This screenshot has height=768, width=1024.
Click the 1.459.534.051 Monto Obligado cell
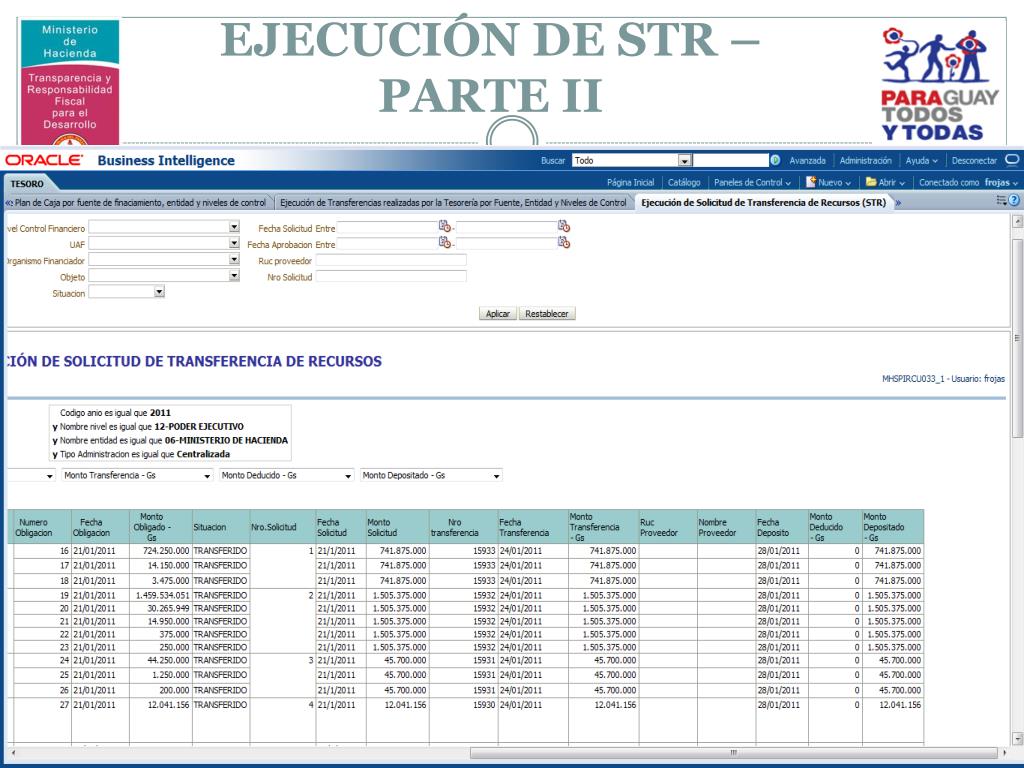(x=163, y=596)
